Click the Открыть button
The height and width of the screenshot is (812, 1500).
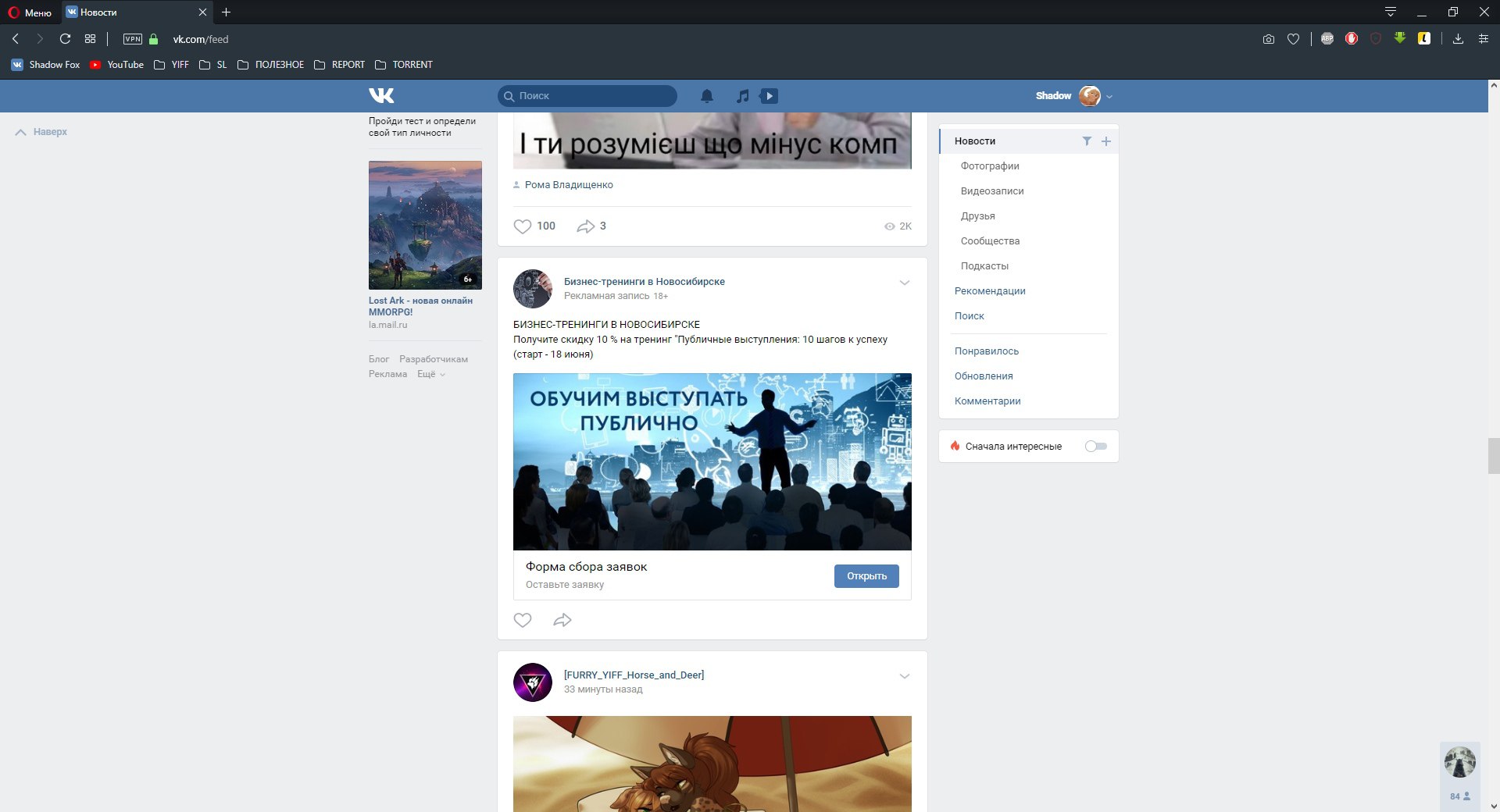[866, 576]
